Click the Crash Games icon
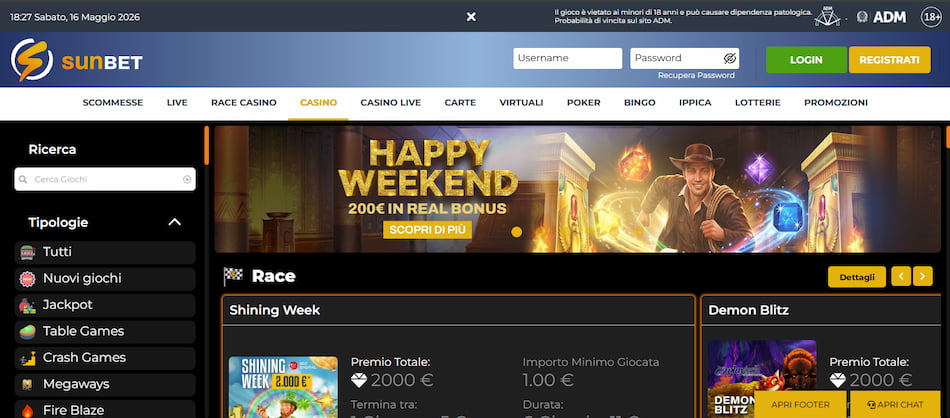The width and height of the screenshot is (950, 418). click(28, 358)
